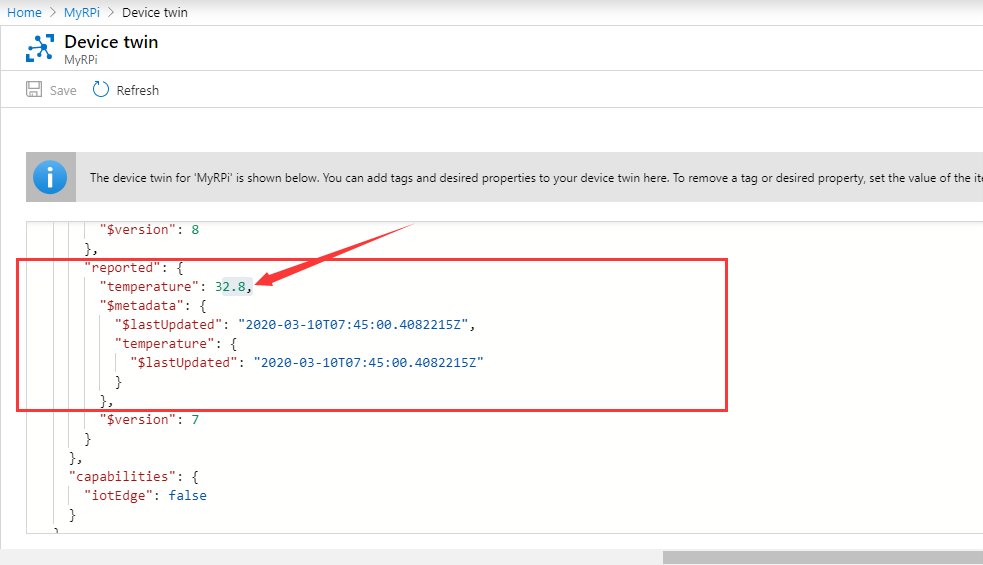This screenshot has height=565, width=983.
Task: Click the "$version": 7 value
Action: [x=195, y=420]
